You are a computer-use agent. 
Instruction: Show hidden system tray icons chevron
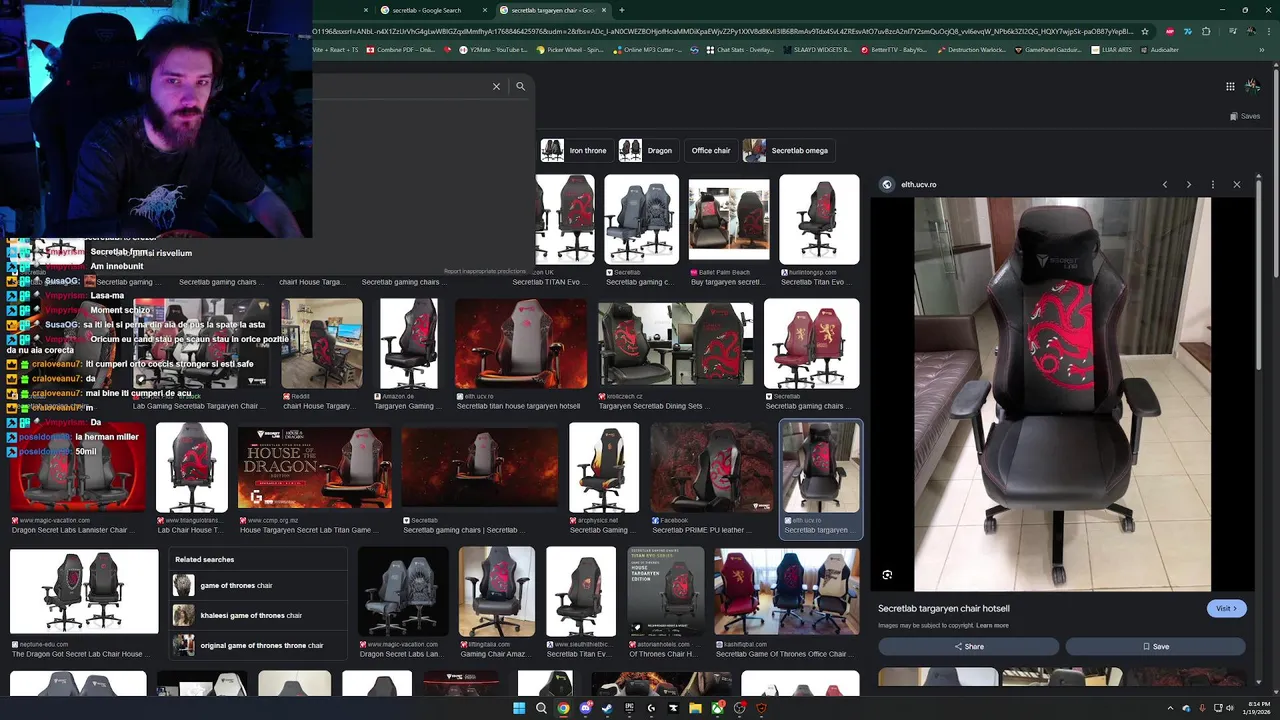point(1171,708)
